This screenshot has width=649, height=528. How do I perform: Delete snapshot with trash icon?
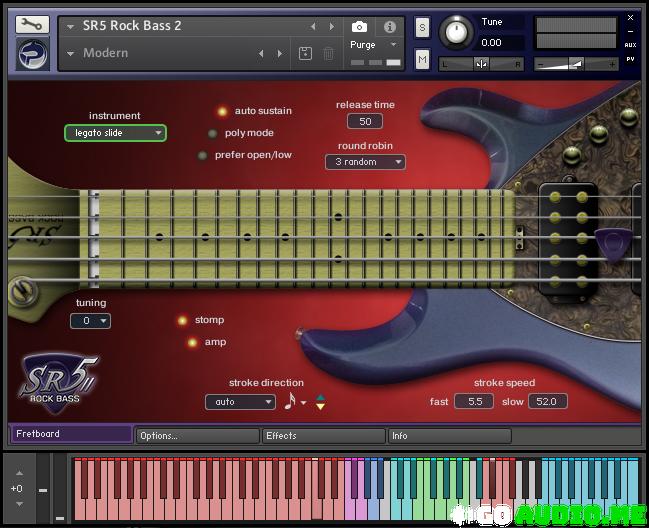[x=328, y=53]
